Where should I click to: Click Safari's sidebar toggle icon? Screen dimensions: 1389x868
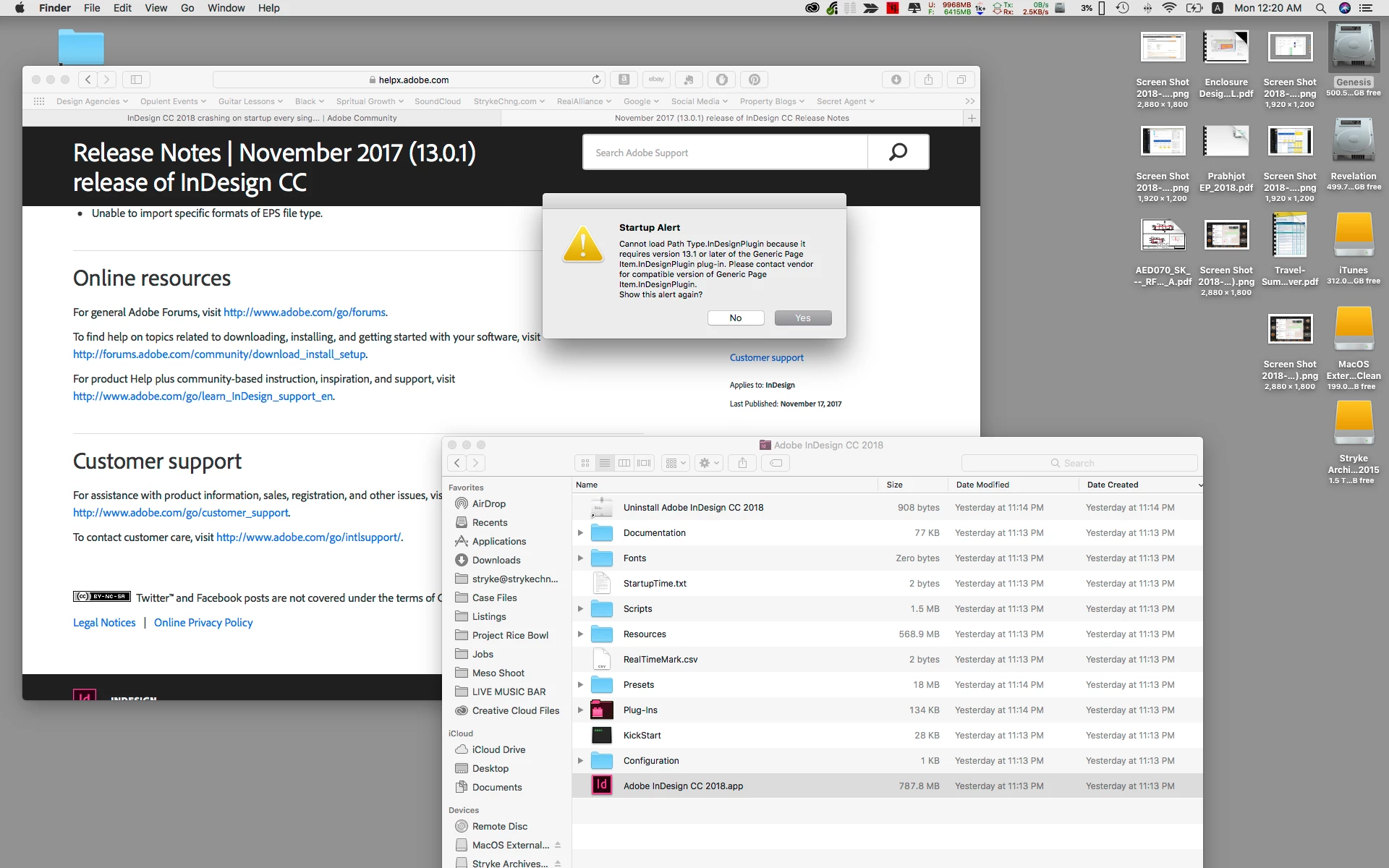click(x=136, y=80)
